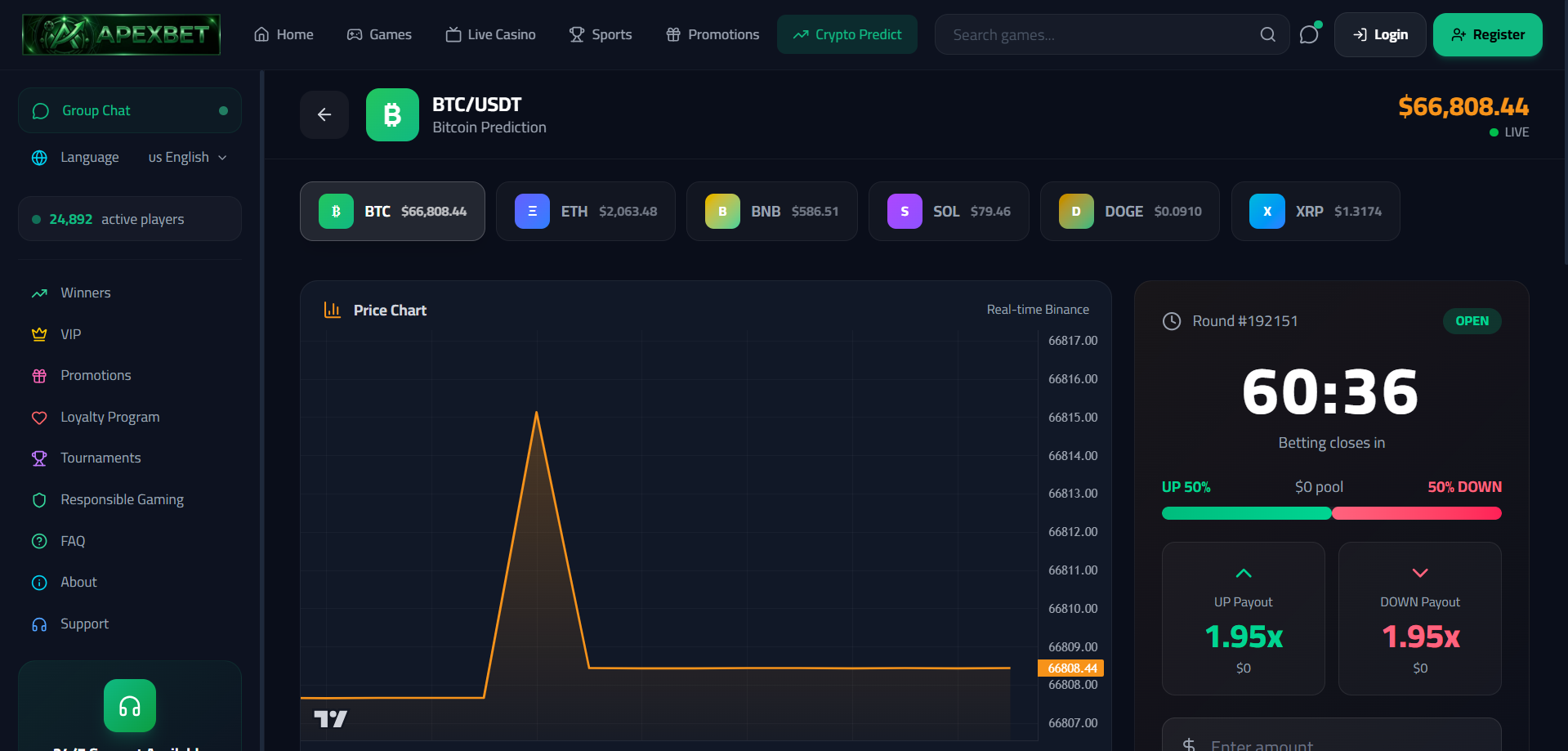Click the UP/DOWN pool ratio bar
This screenshot has height=751, width=1568.
click(x=1331, y=513)
